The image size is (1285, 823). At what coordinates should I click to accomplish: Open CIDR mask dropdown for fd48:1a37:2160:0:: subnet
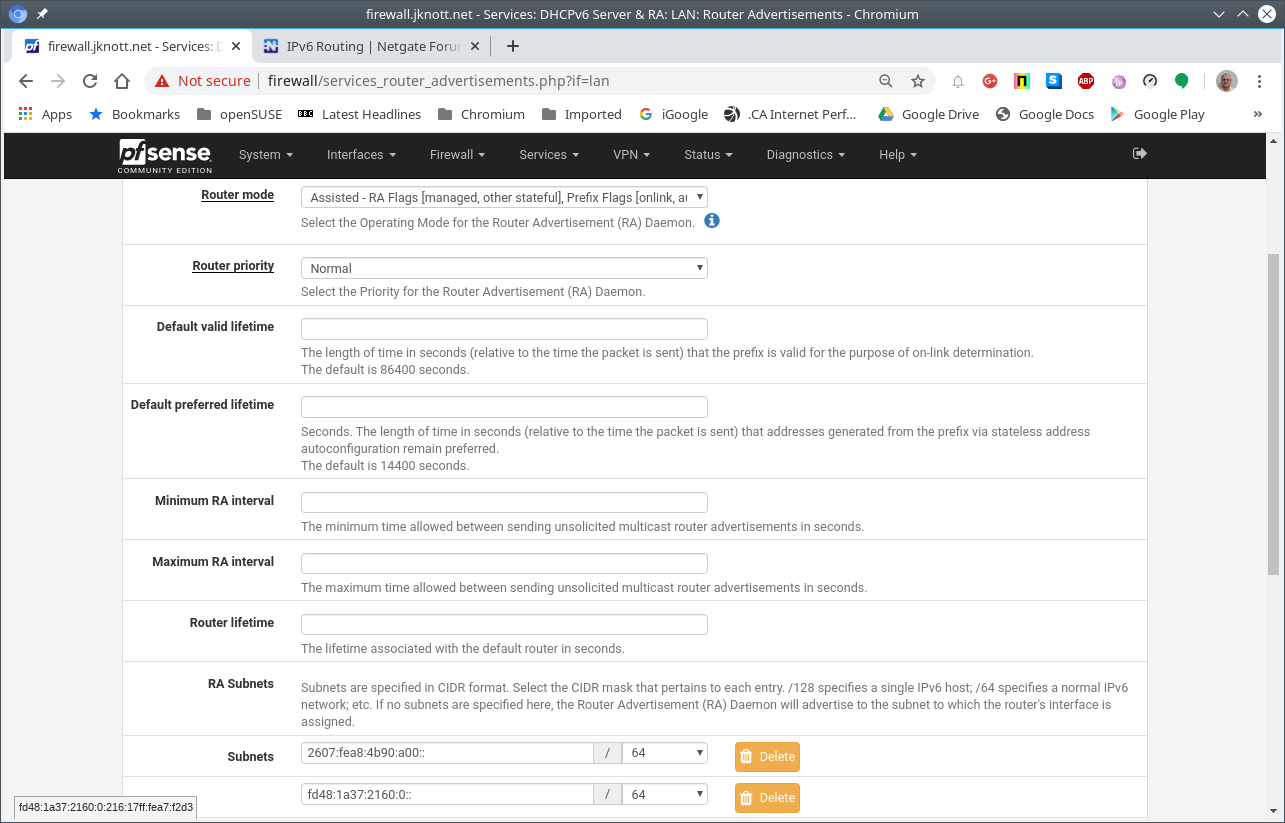664,794
